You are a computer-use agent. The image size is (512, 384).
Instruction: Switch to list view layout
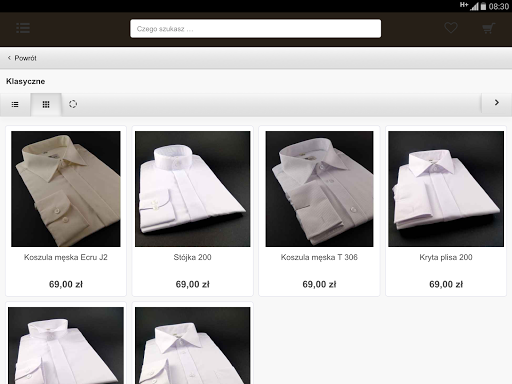pyautogui.click(x=15, y=104)
